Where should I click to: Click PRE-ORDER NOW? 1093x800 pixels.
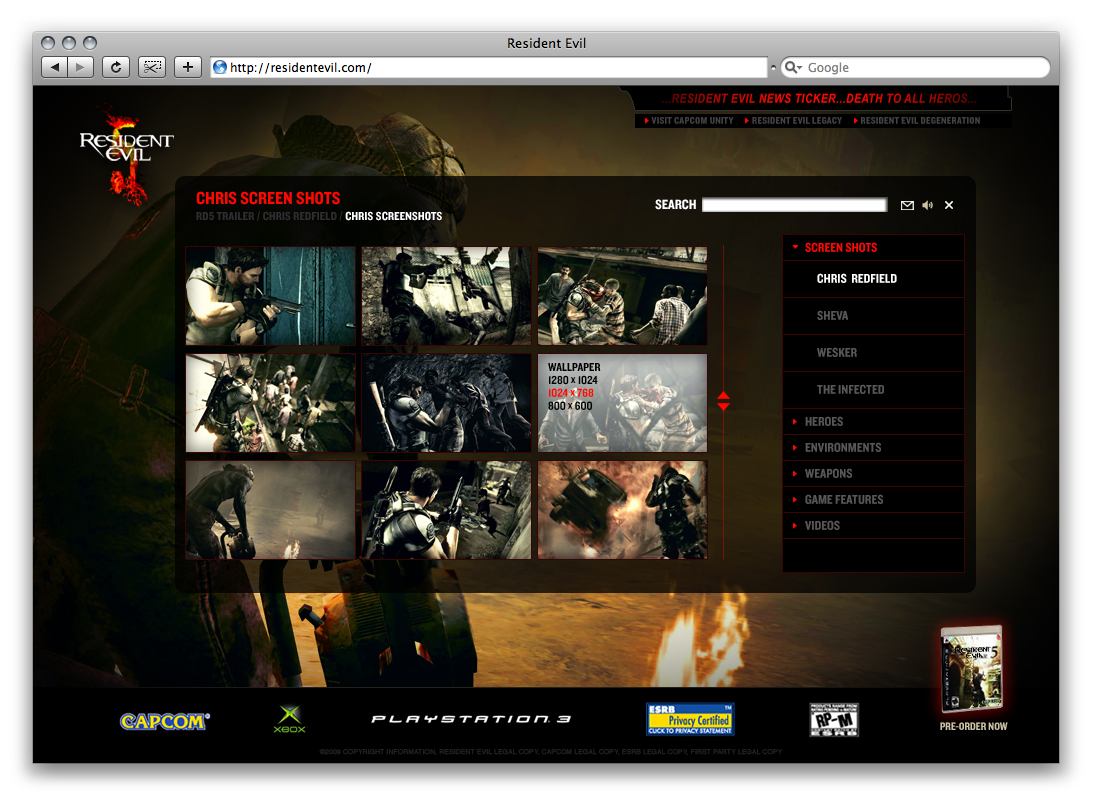coord(973,726)
